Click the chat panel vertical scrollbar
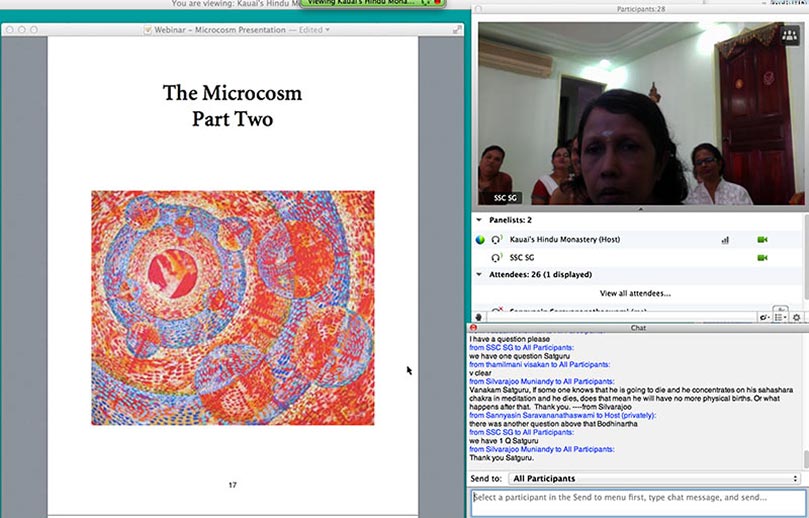Viewport: 809px width, 518px height. click(x=805, y=400)
